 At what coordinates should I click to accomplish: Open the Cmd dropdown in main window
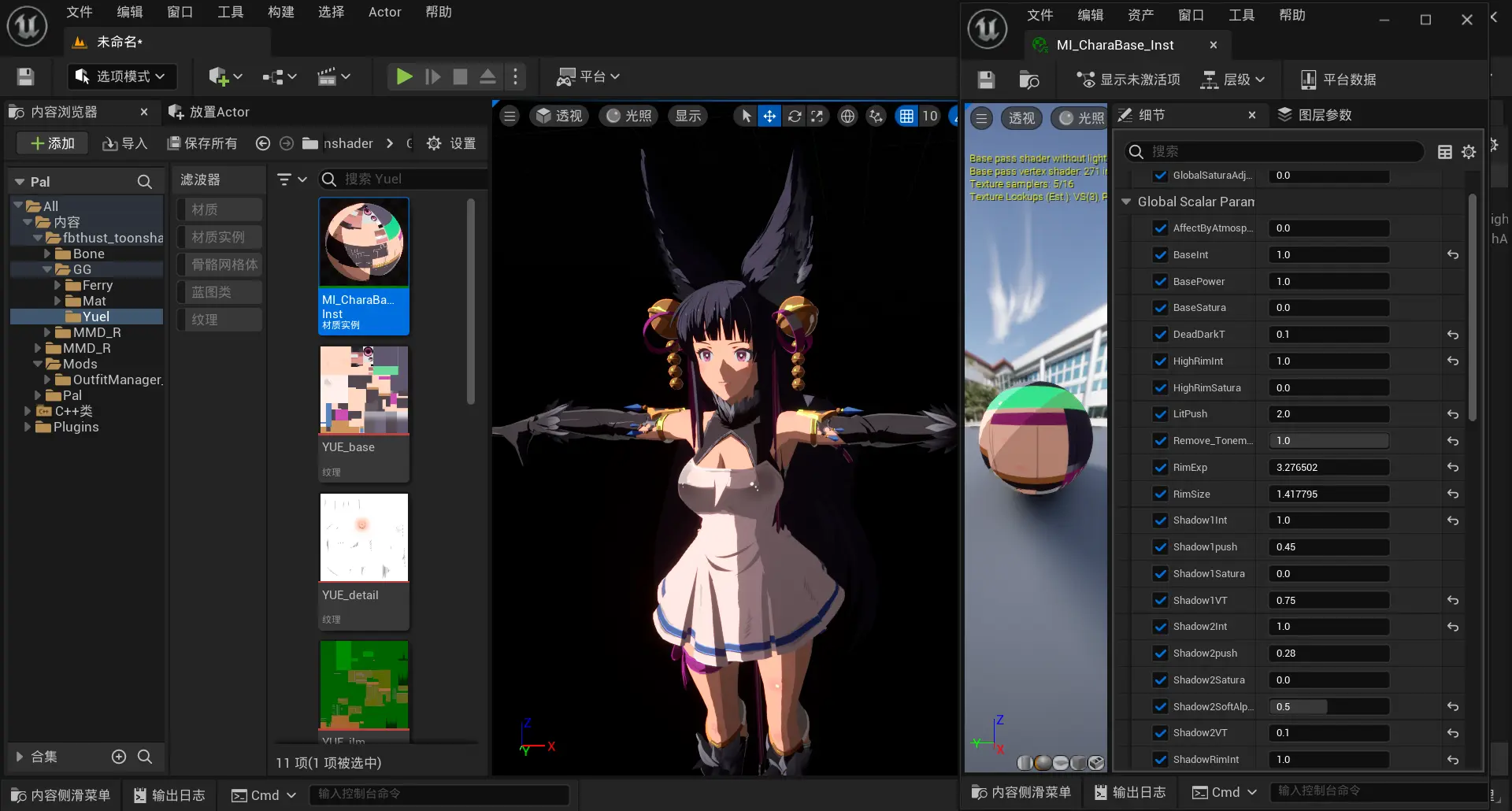(x=264, y=795)
